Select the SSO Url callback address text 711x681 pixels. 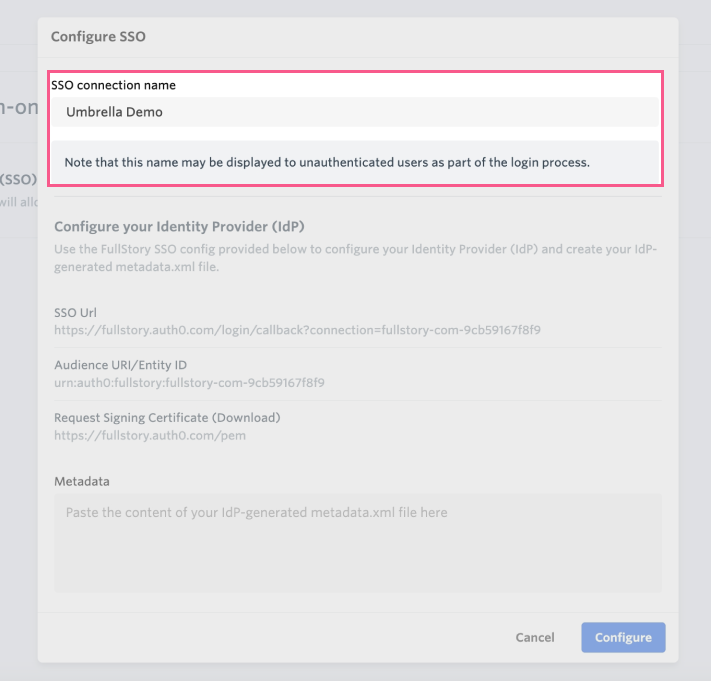coord(297,329)
